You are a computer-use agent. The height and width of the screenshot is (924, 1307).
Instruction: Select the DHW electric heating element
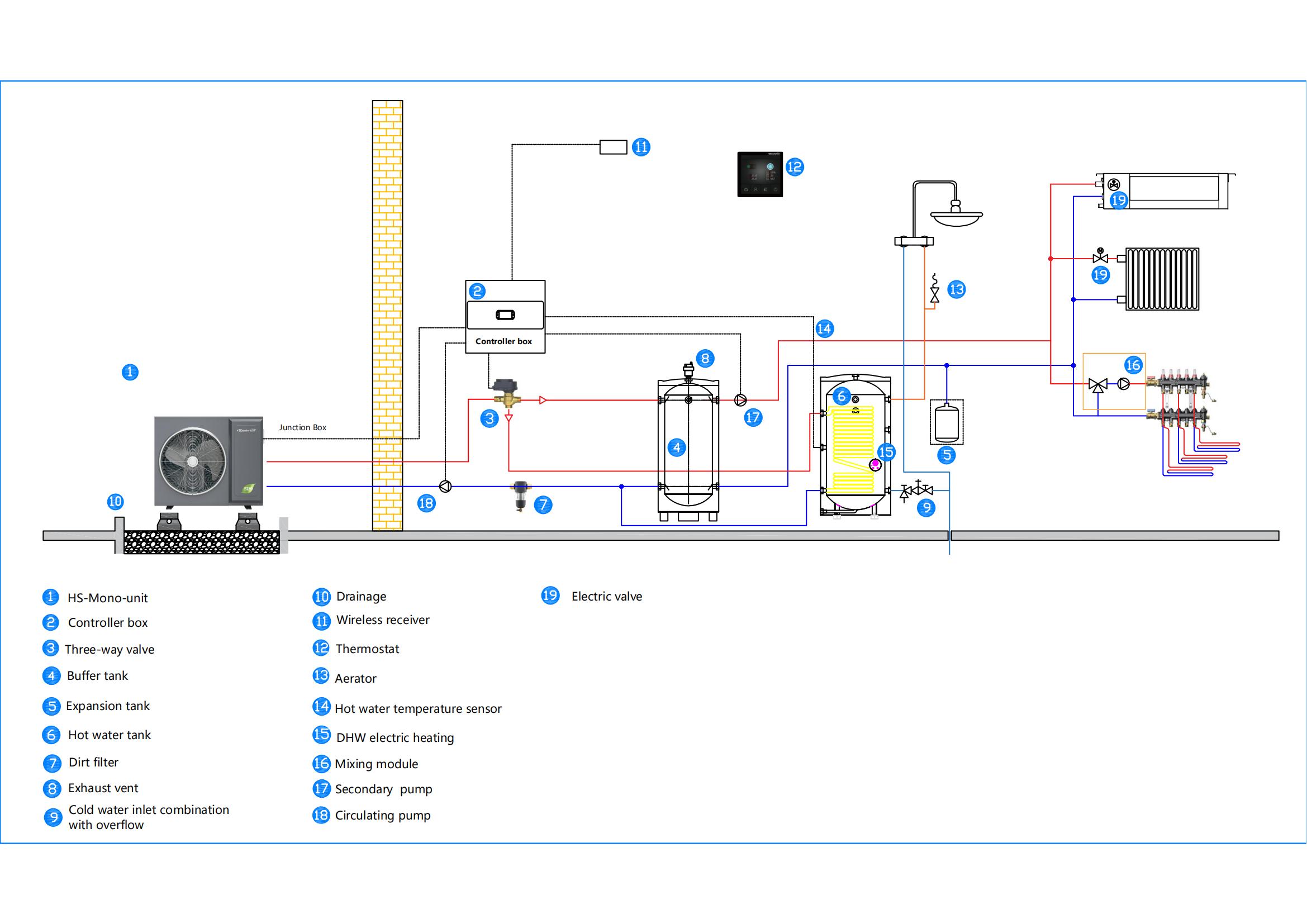click(x=875, y=465)
